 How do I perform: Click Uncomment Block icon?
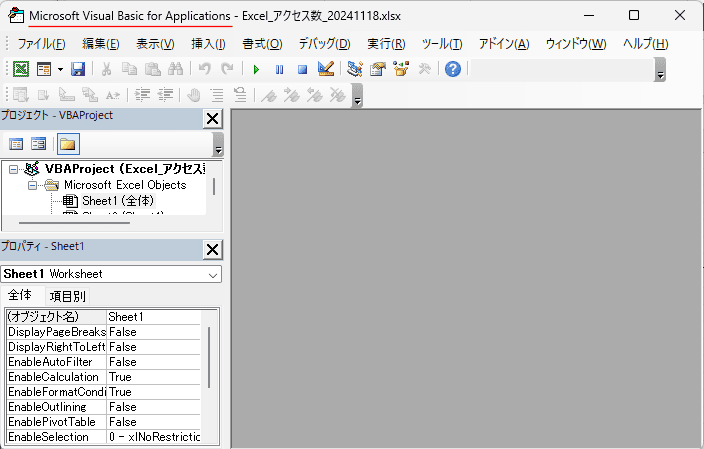coord(240,95)
